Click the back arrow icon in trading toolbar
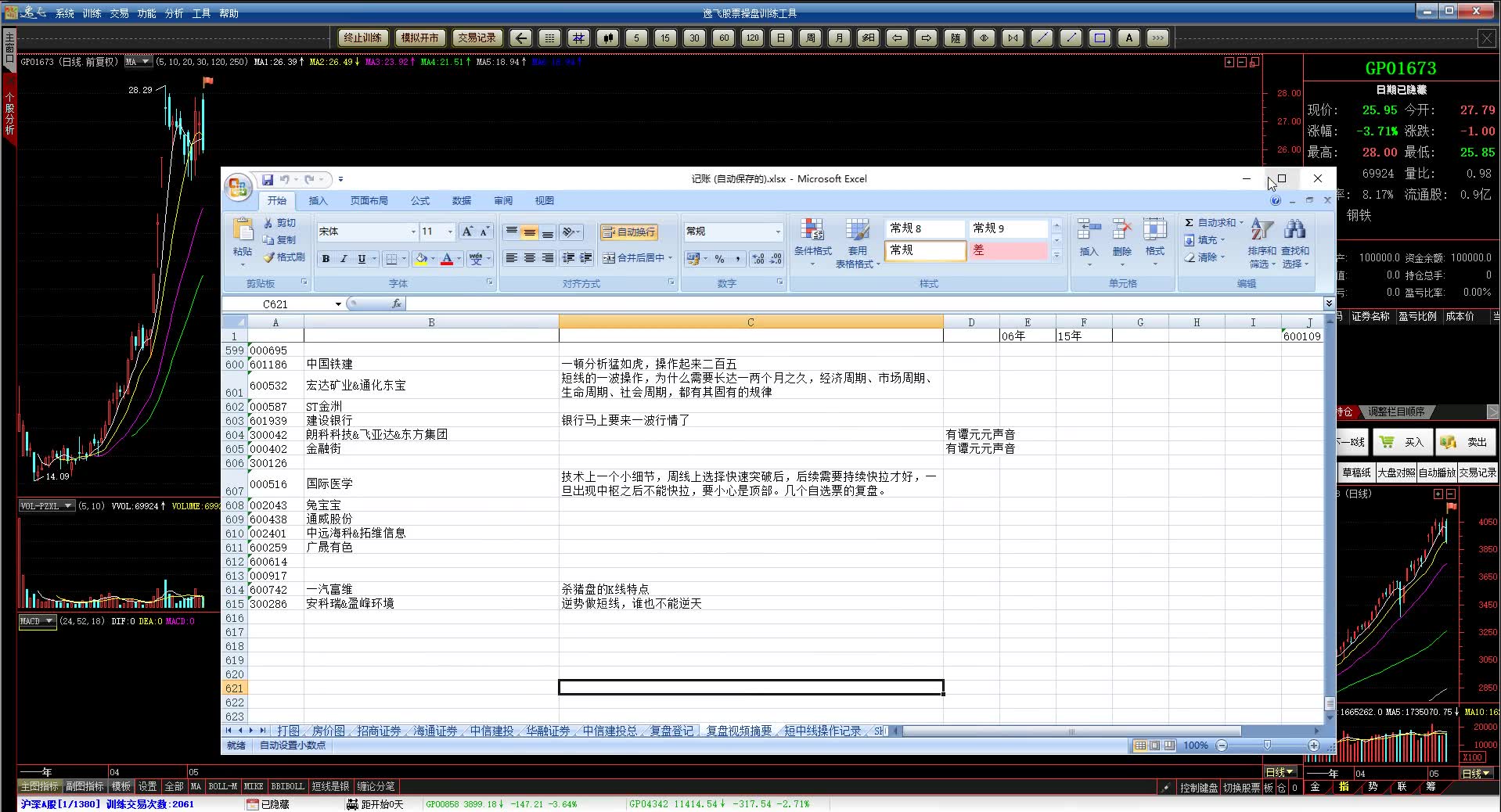Screen dimensions: 1501x812 pos(521,38)
